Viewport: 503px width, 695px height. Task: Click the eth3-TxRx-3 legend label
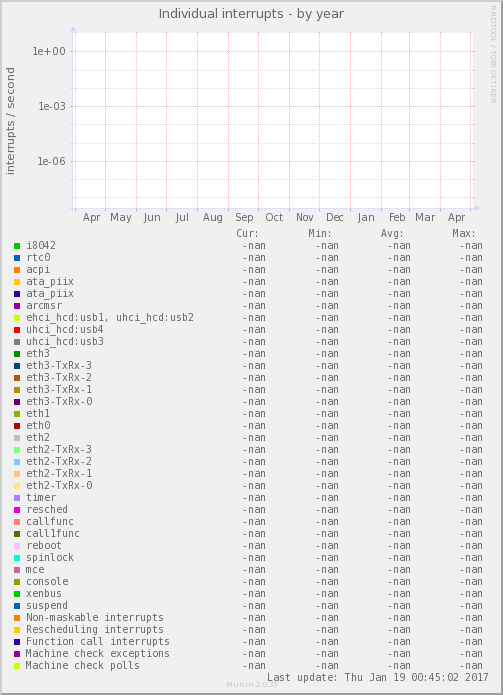(x=59, y=366)
